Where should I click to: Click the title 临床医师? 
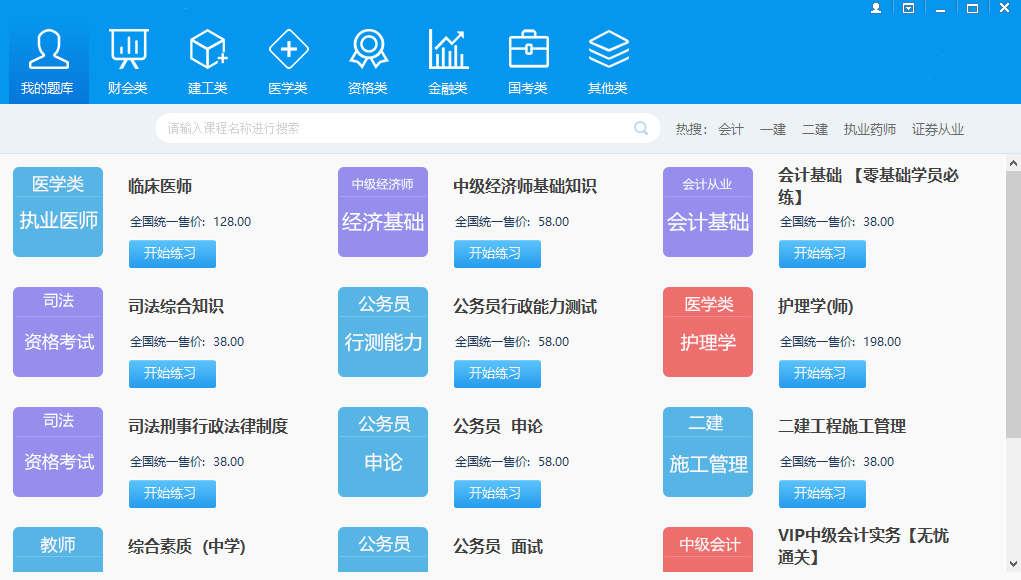tap(160, 186)
